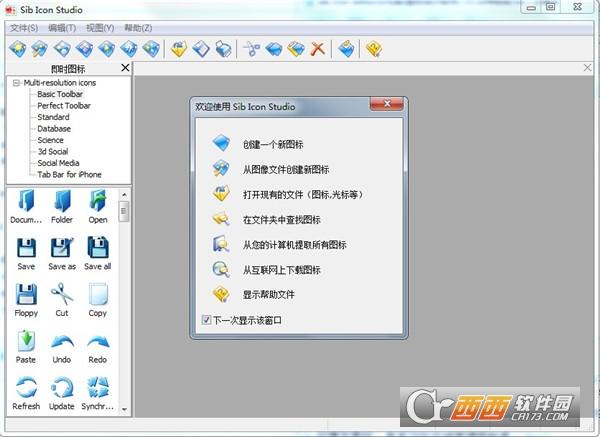The height and width of the screenshot is (437, 600).
Task: Close the welcome dialog with red X
Action: coord(387,104)
